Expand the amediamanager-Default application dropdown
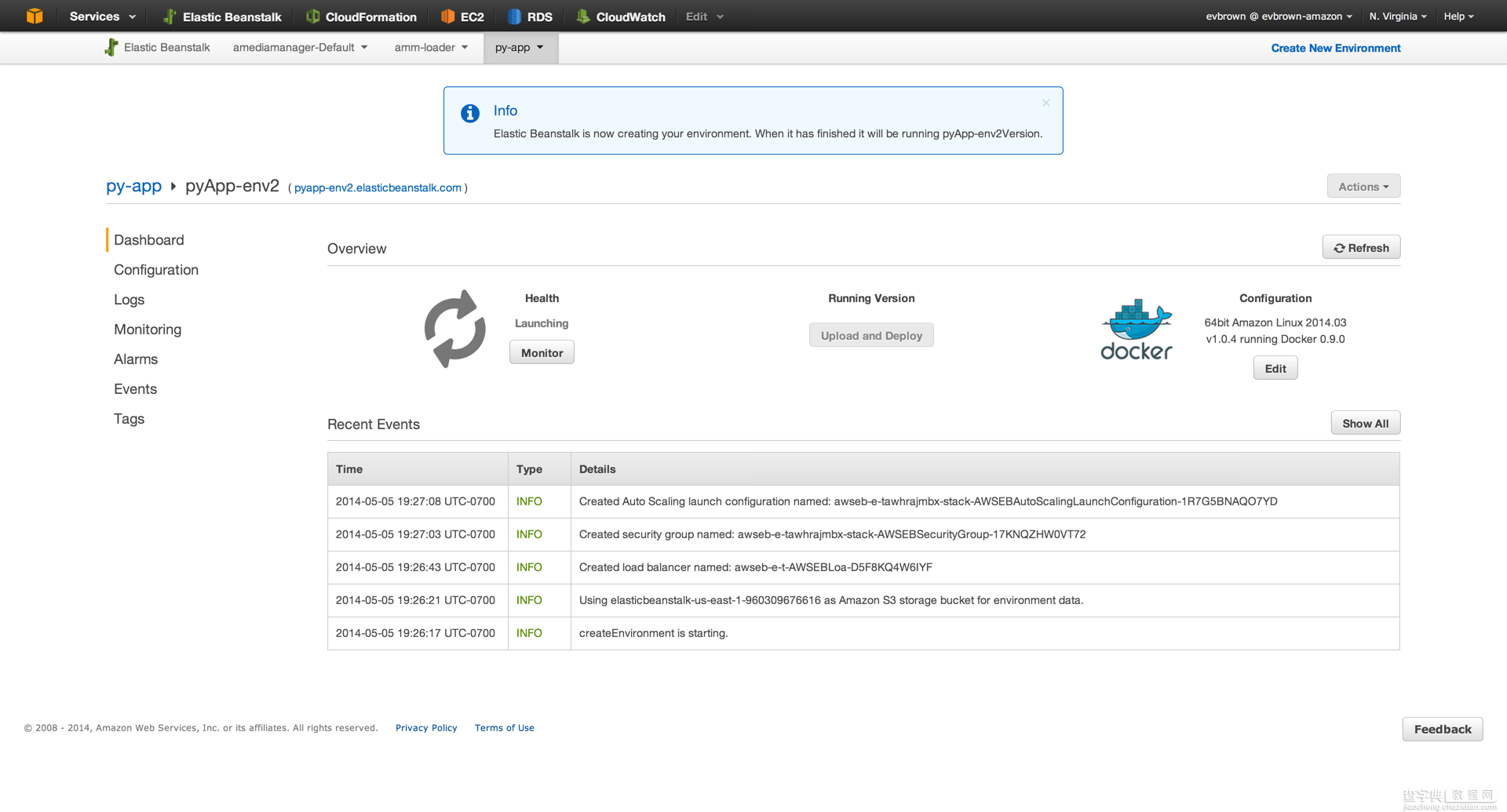Image resolution: width=1507 pixels, height=812 pixels. [x=300, y=47]
